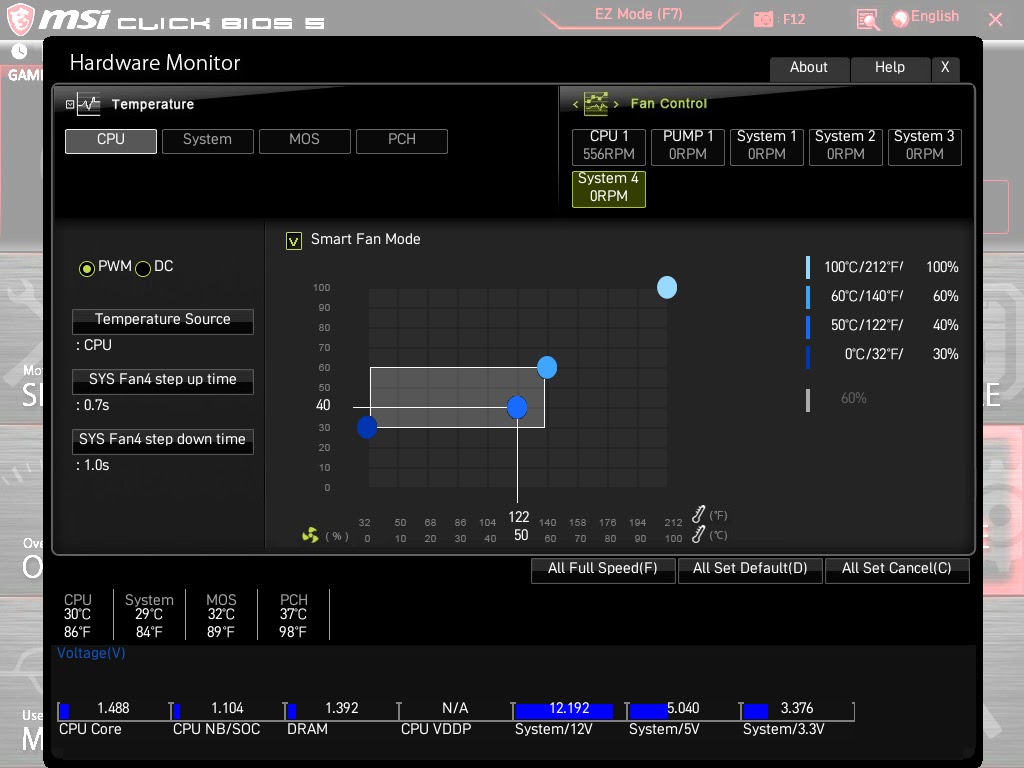Click the About button
This screenshot has width=1024, height=768.
coord(809,68)
